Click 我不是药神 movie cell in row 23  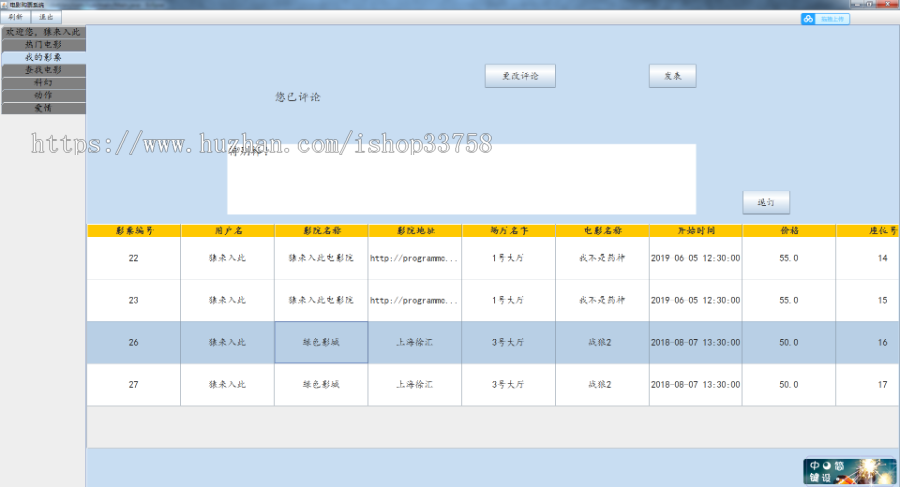(602, 300)
